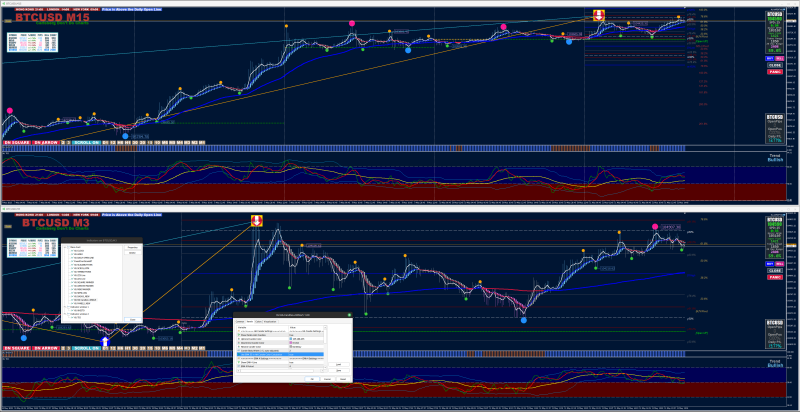Switch the M15 chart to M6 timeframe

pyautogui.click(x=164, y=143)
